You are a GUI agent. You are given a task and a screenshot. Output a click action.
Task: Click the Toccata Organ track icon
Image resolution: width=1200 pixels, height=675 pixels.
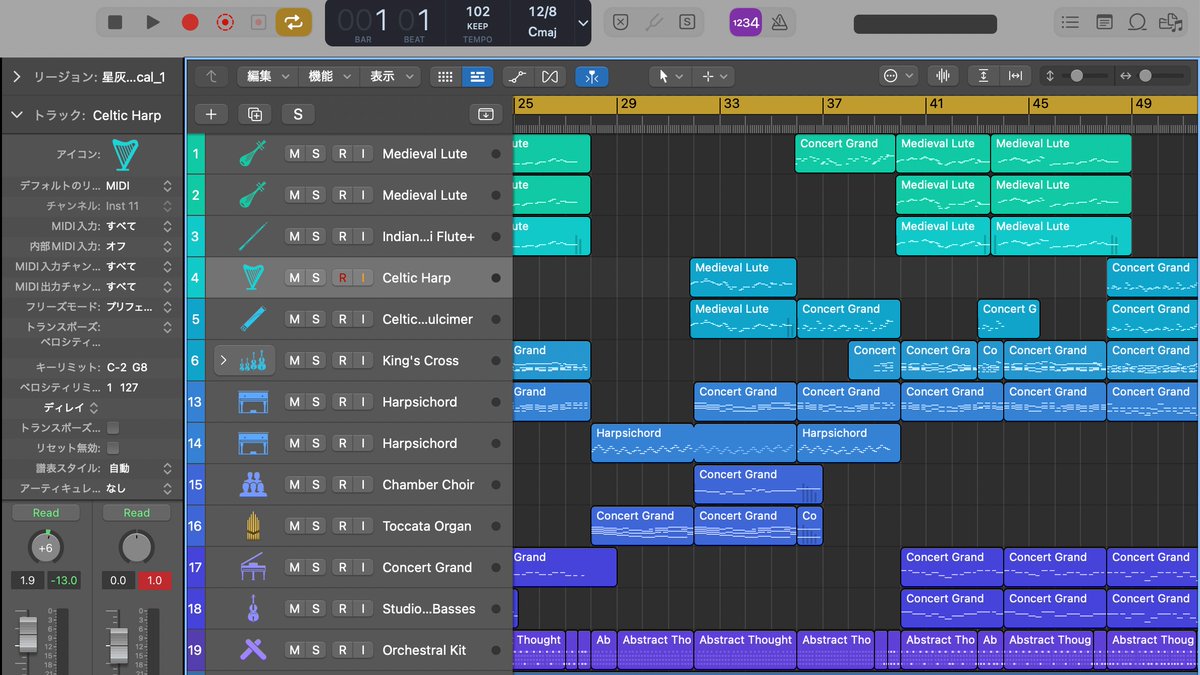point(252,526)
